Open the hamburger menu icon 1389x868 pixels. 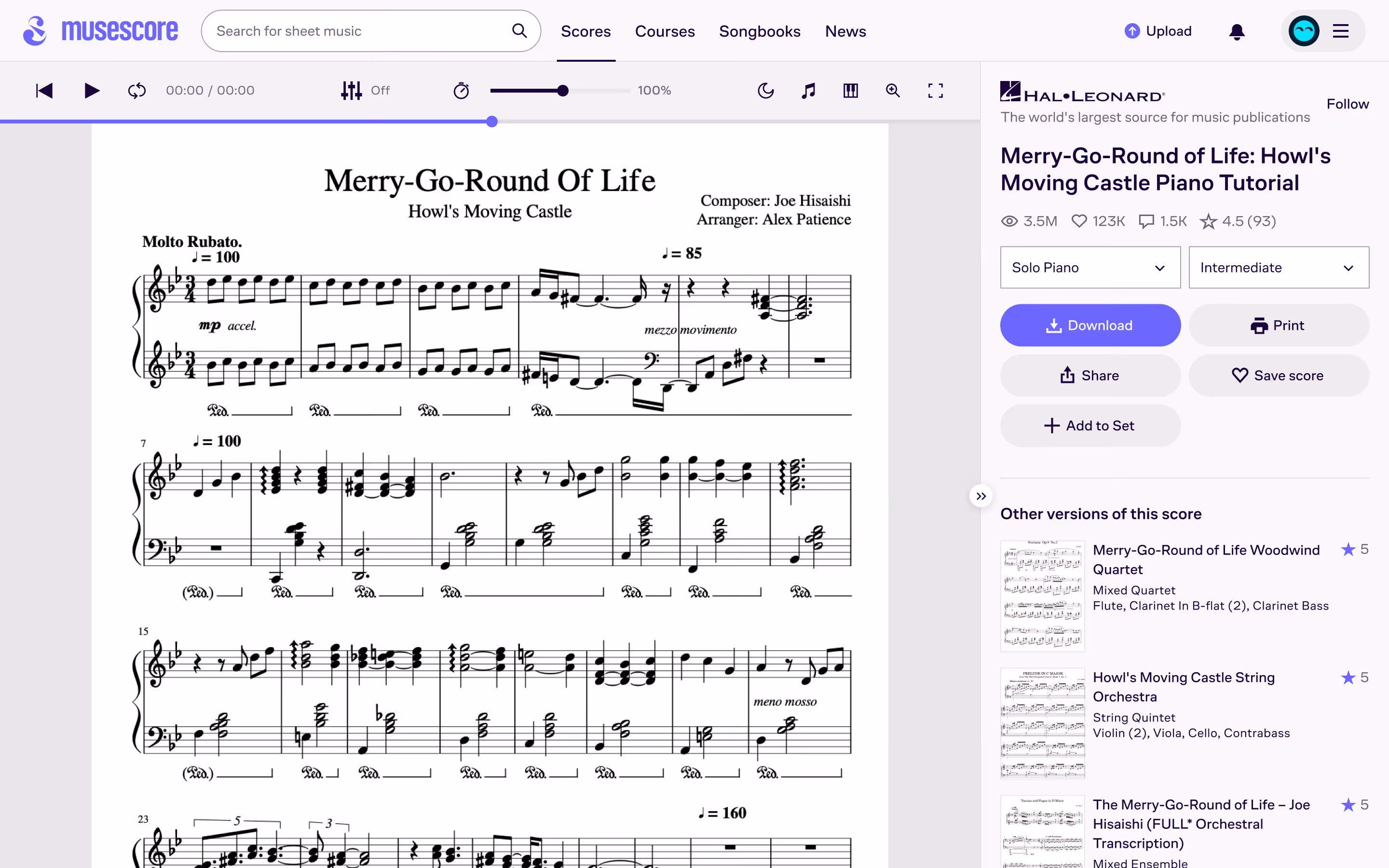[x=1341, y=31]
